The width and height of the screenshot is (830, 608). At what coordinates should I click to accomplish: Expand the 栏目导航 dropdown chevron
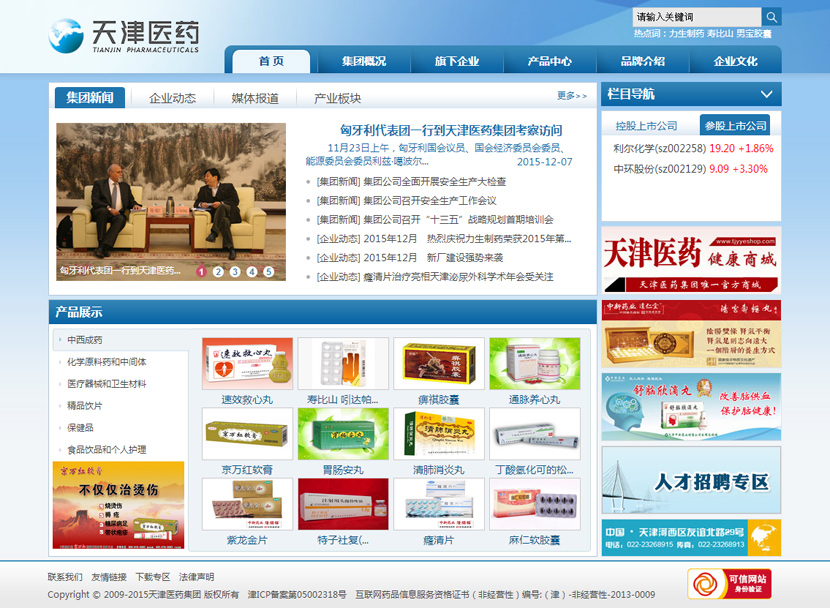tap(766, 94)
